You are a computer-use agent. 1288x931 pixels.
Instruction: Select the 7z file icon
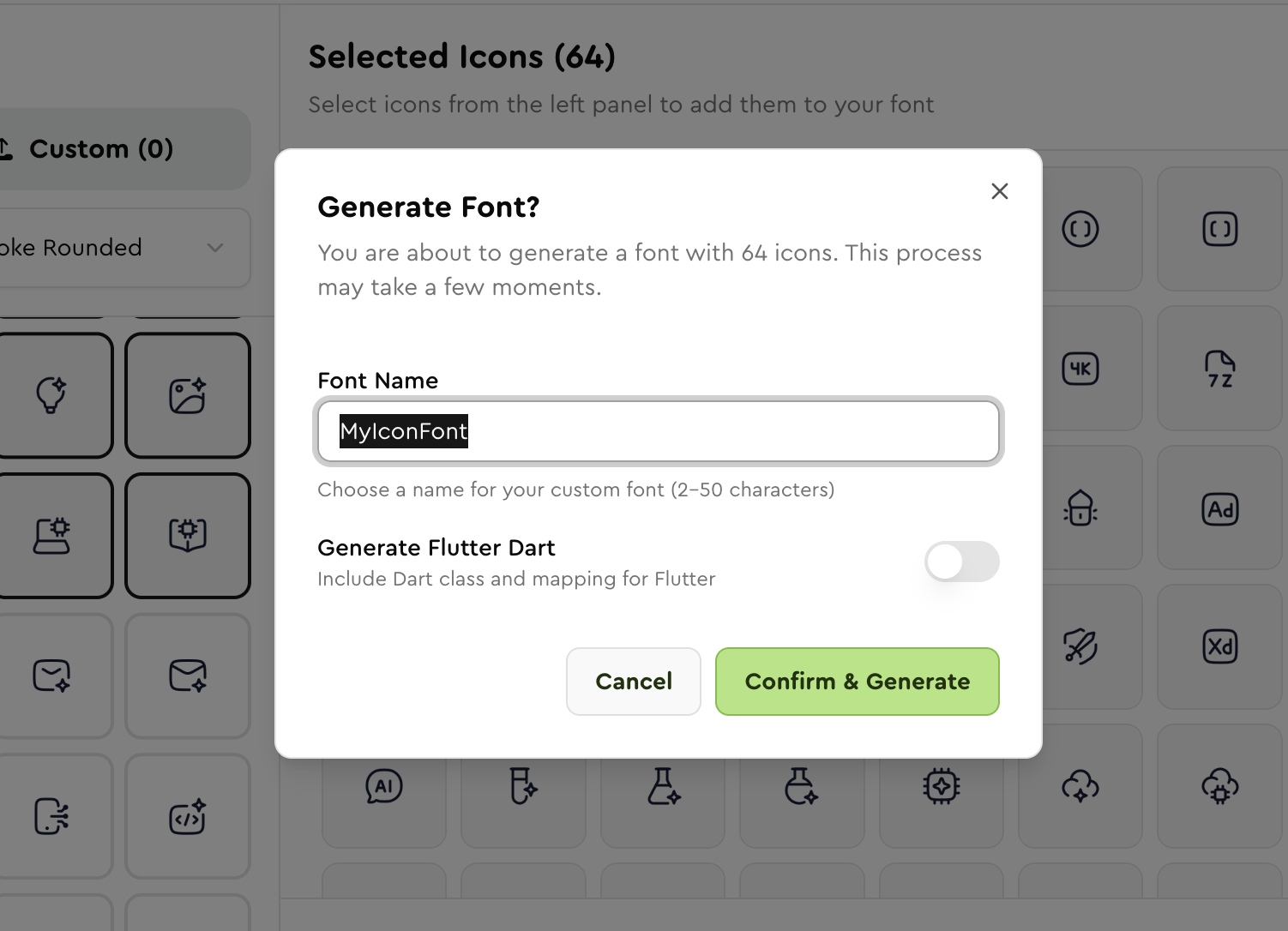point(1219,369)
